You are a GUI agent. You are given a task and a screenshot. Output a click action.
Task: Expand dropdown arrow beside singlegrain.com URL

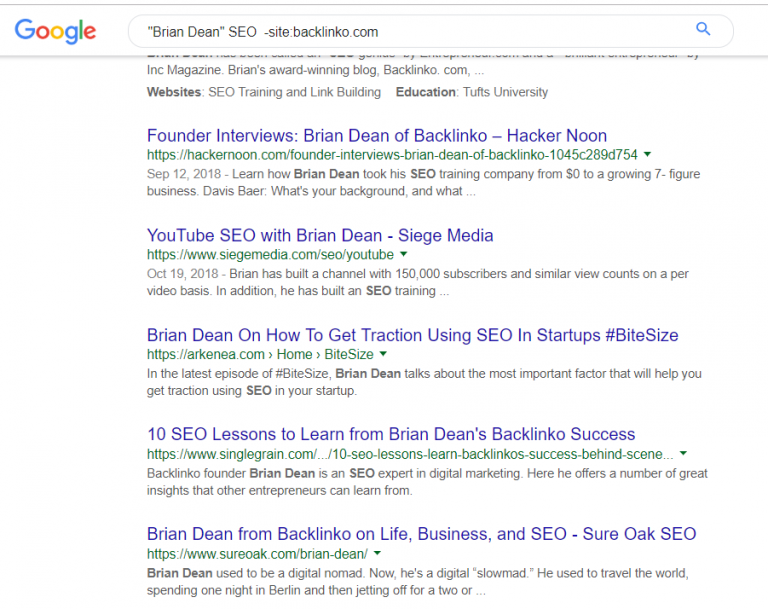point(683,454)
